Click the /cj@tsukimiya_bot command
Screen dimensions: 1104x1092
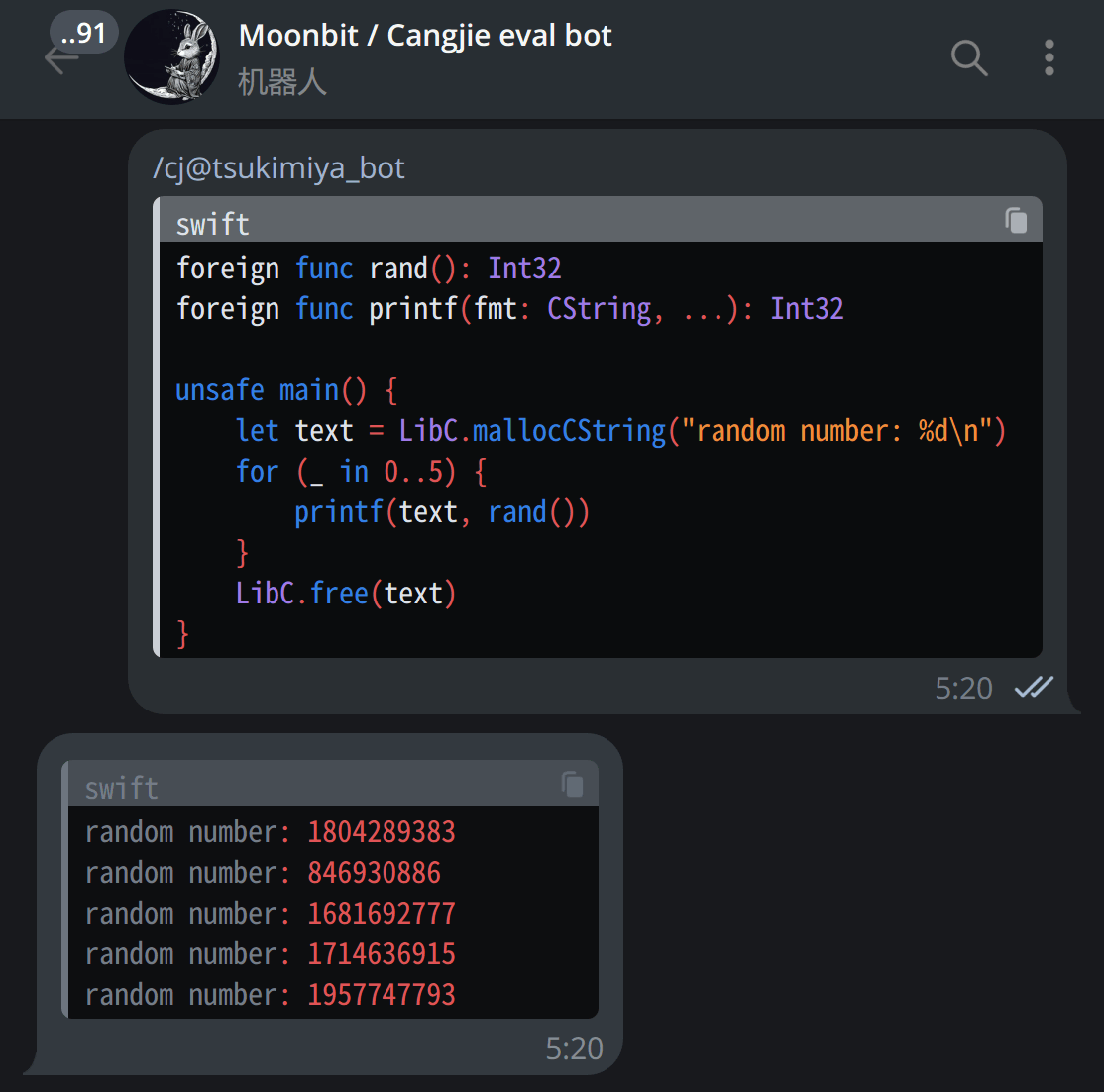pyautogui.click(x=278, y=168)
